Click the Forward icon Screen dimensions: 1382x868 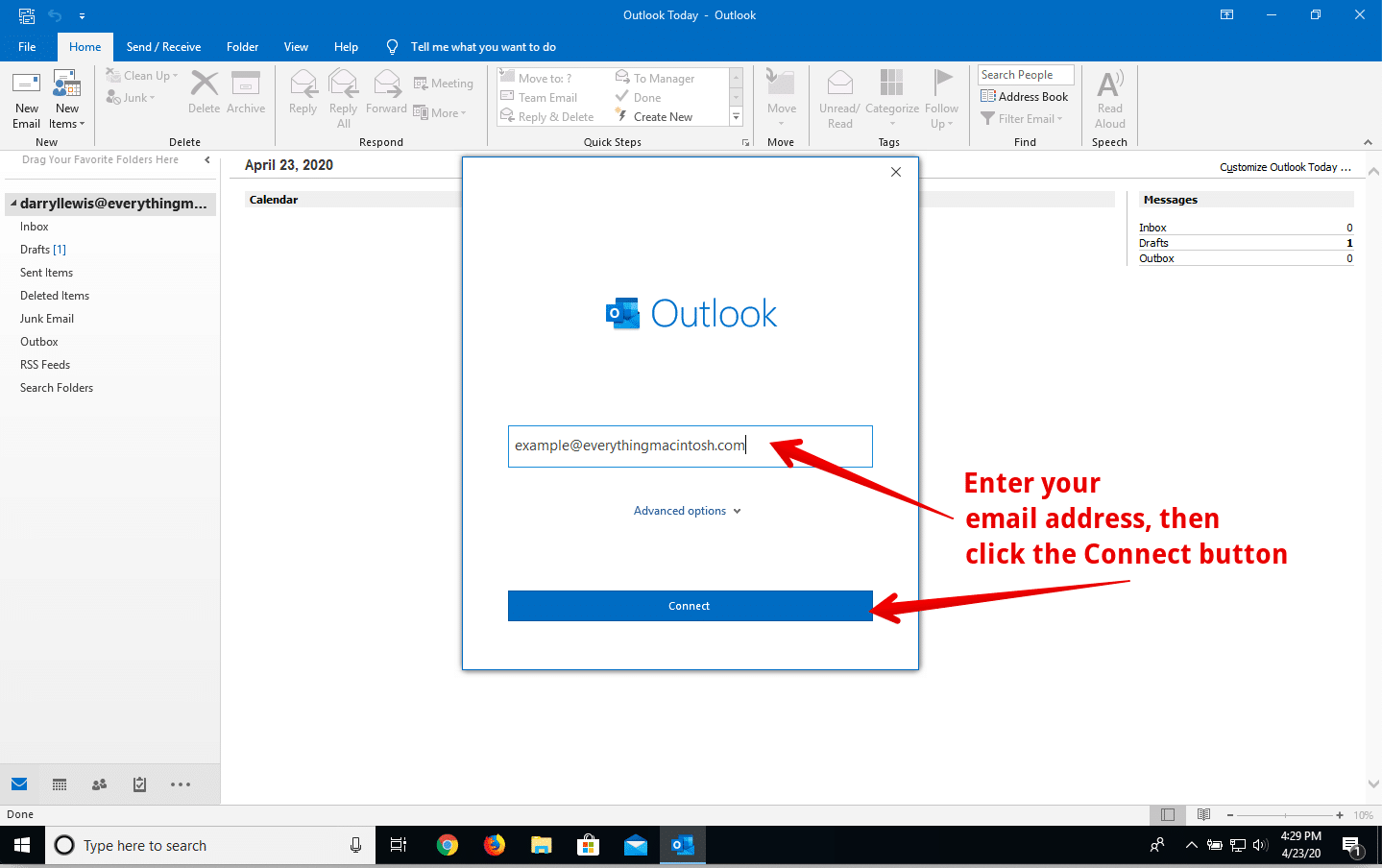tap(387, 84)
